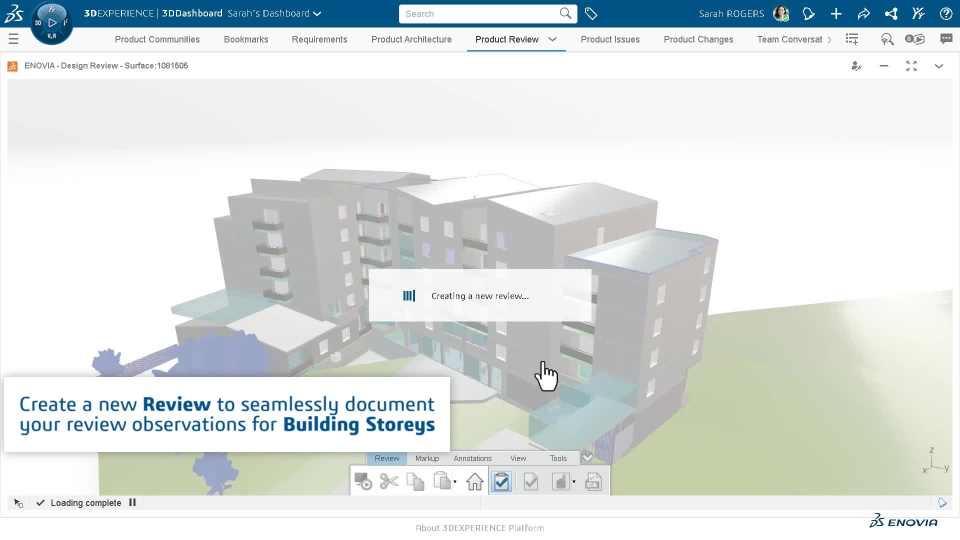This screenshot has height=540, width=960.
Task: Click the add tab list icon
Action: tap(852, 39)
